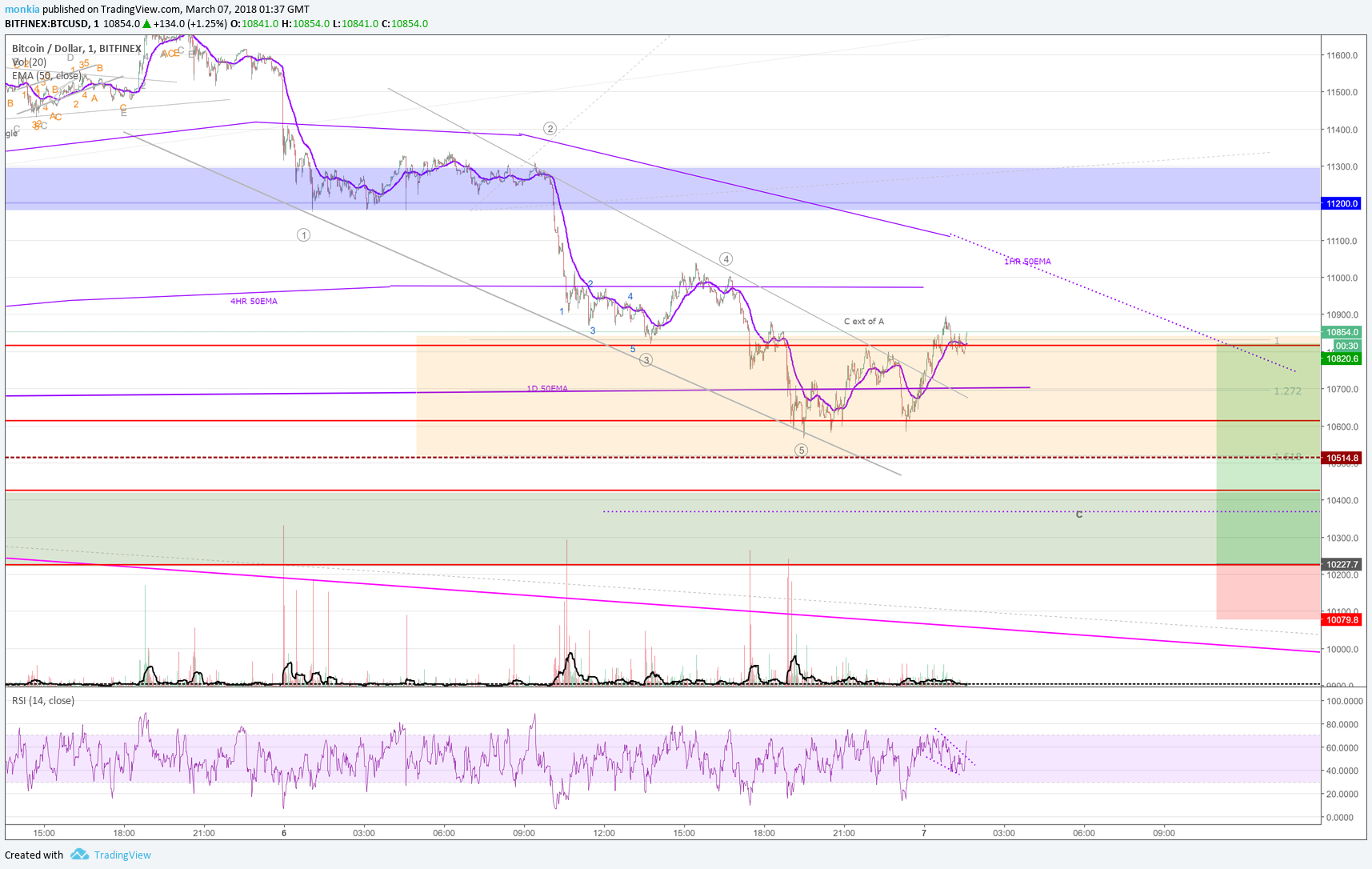Click the circled wave 4 marker
1372x869 pixels.
726,259
